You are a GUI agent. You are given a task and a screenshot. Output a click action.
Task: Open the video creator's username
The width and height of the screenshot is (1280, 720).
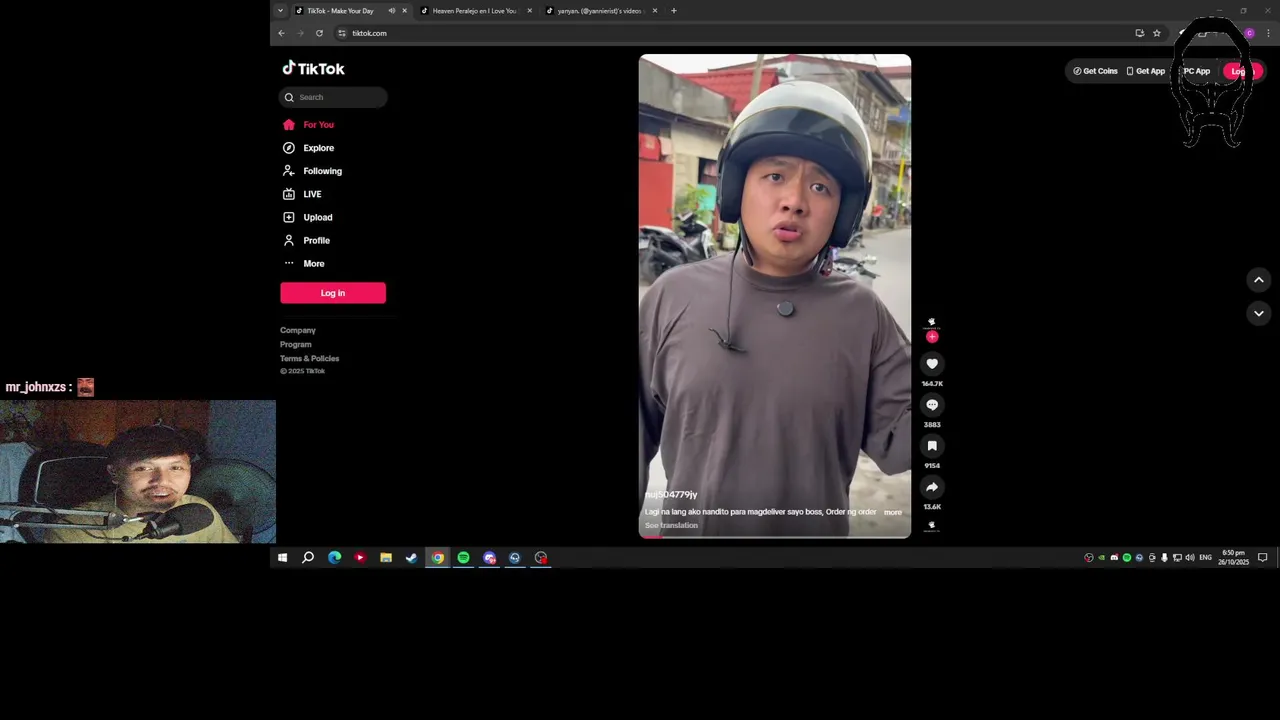(671, 495)
